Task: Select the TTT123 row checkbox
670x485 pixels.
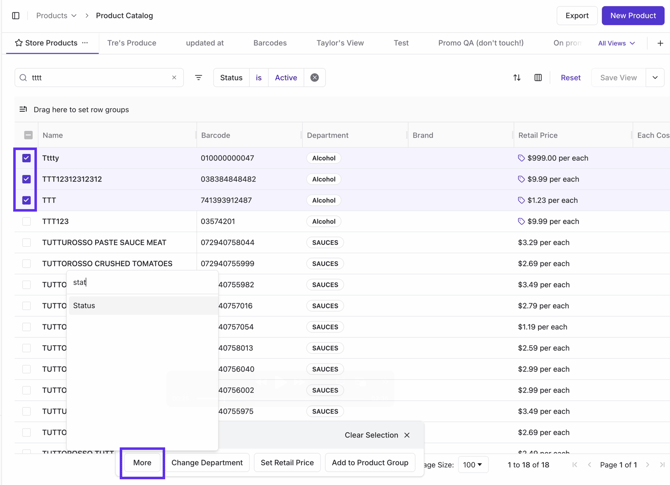Action: point(27,221)
